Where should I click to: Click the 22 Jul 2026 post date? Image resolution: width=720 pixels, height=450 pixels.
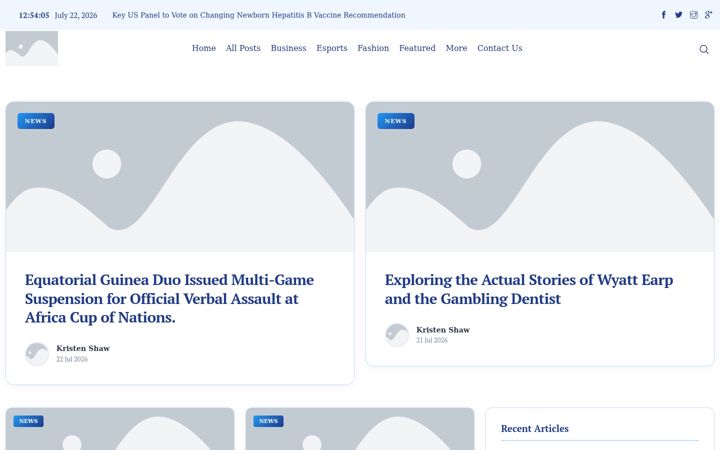coord(72,359)
